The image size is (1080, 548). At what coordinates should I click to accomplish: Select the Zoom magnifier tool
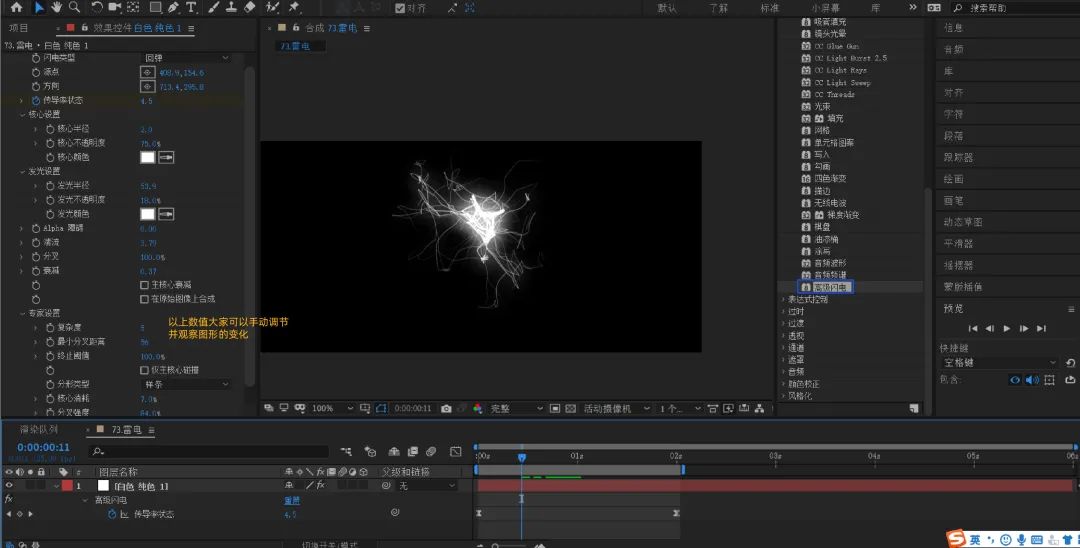pyautogui.click(x=74, y=8)
